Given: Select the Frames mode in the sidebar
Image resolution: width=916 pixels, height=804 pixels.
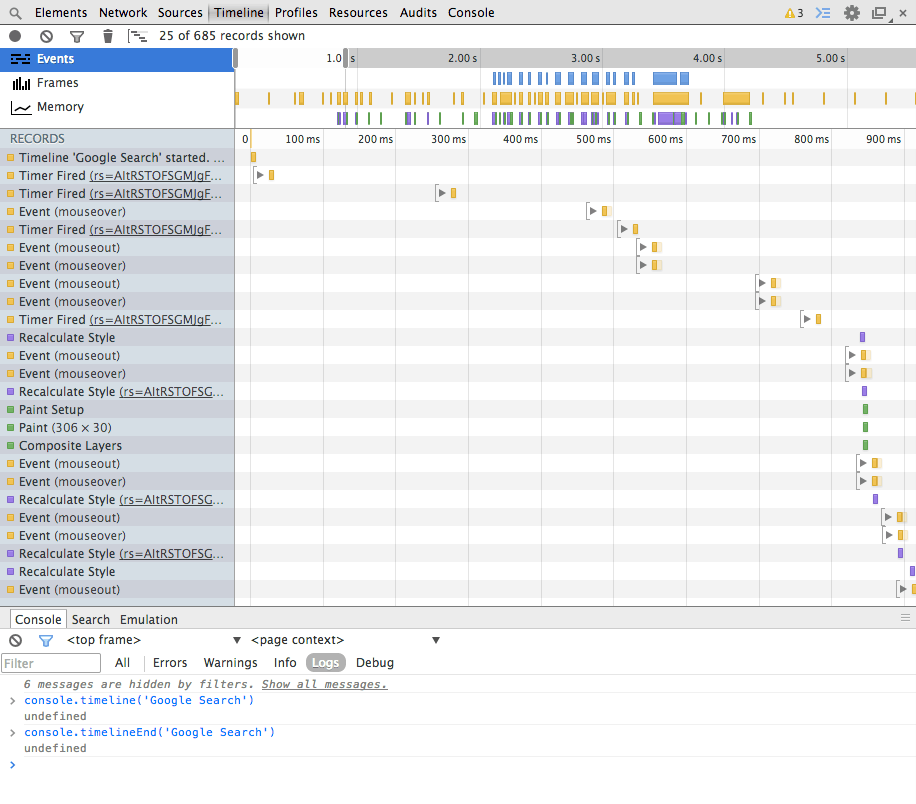Looking at the screenshot, I should [60, 83].
